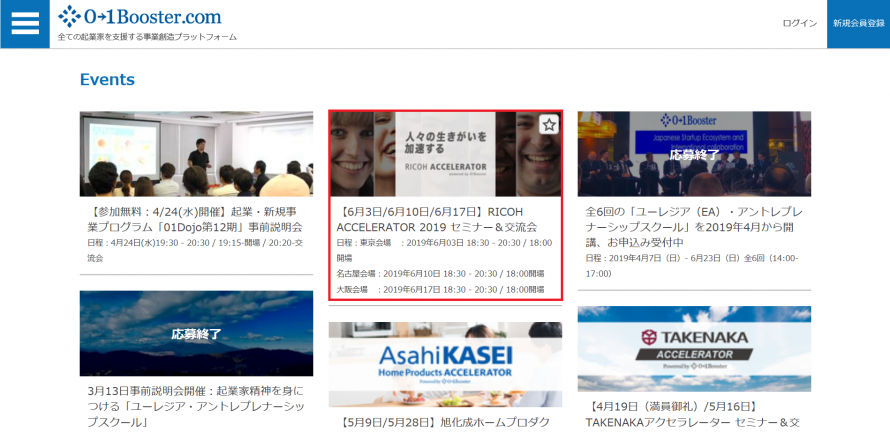Screen dimensions: 890x432
Task: Open Asahi KASEI accelerator banner
Action: coord(446,364)
